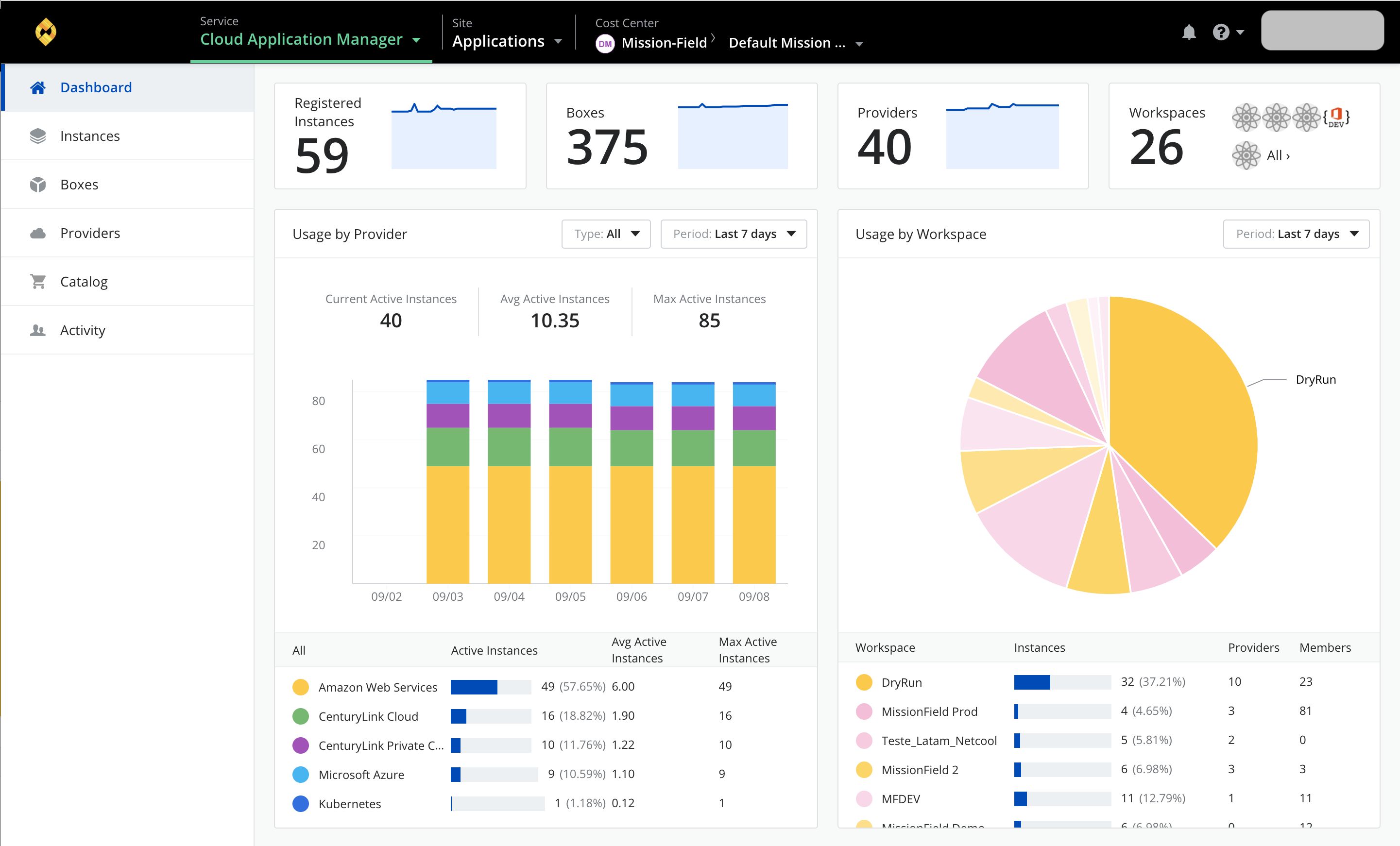Open the Boxes 375 summary card
The height and width of the screenshot is (846, 1400).
point(681,136)
